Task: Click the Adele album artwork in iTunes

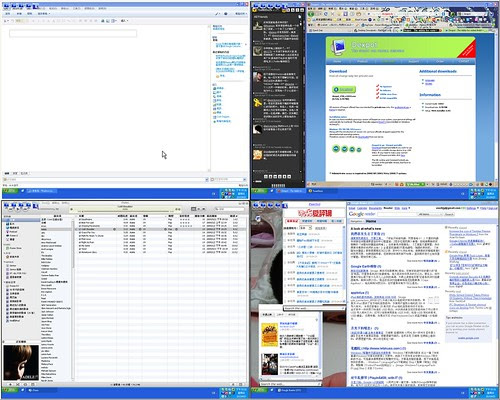Action: [x=21, y=363]
